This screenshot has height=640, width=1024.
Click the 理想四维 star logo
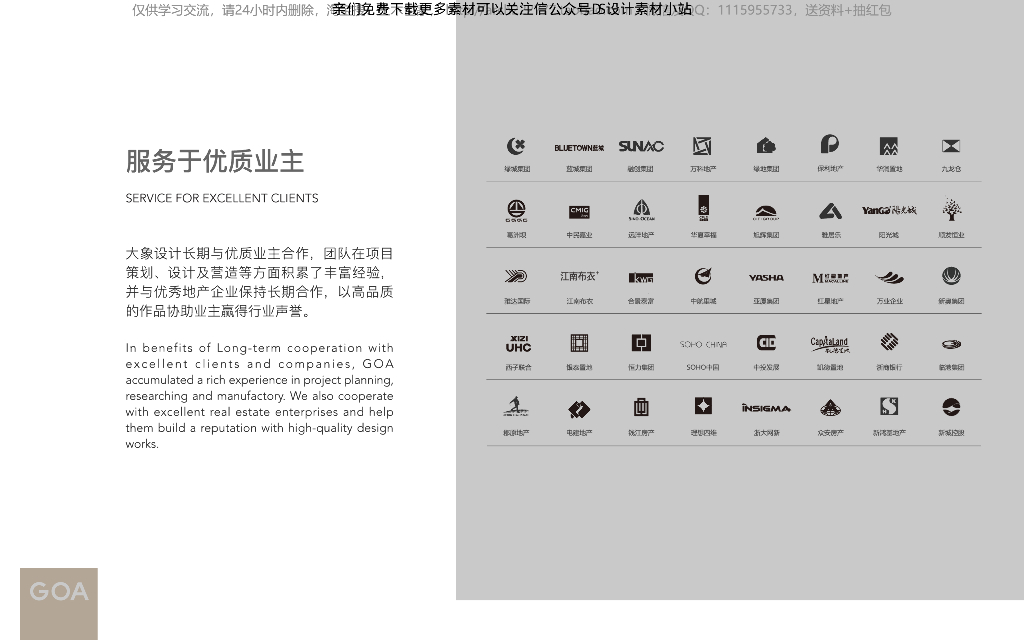703,406
